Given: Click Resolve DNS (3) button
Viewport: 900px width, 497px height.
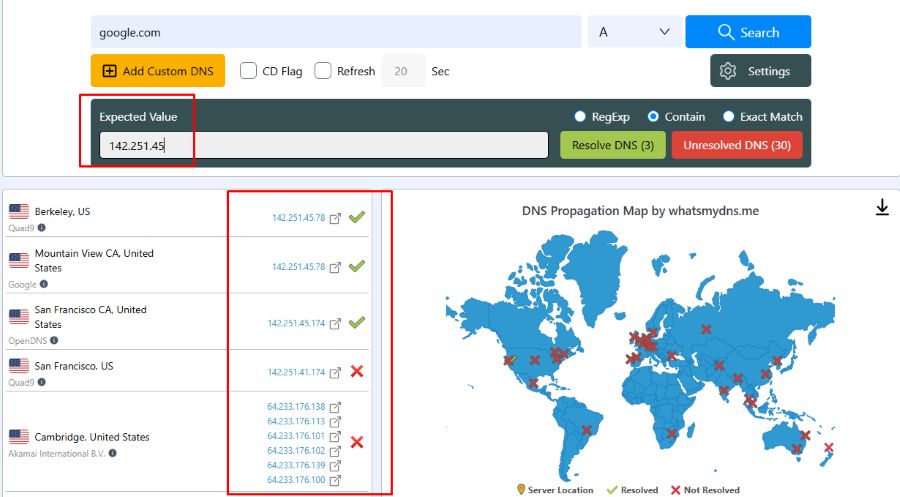Looking at the screenshot, I should click(612, 145).
